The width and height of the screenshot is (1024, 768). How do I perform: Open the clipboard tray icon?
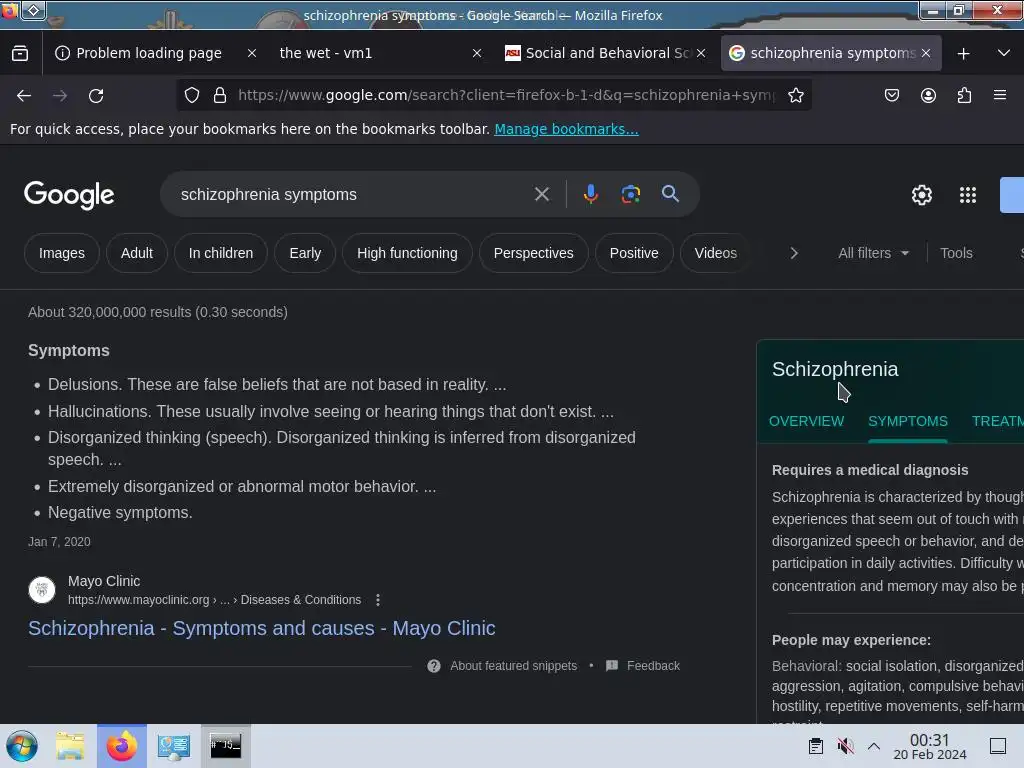point(816,746)
